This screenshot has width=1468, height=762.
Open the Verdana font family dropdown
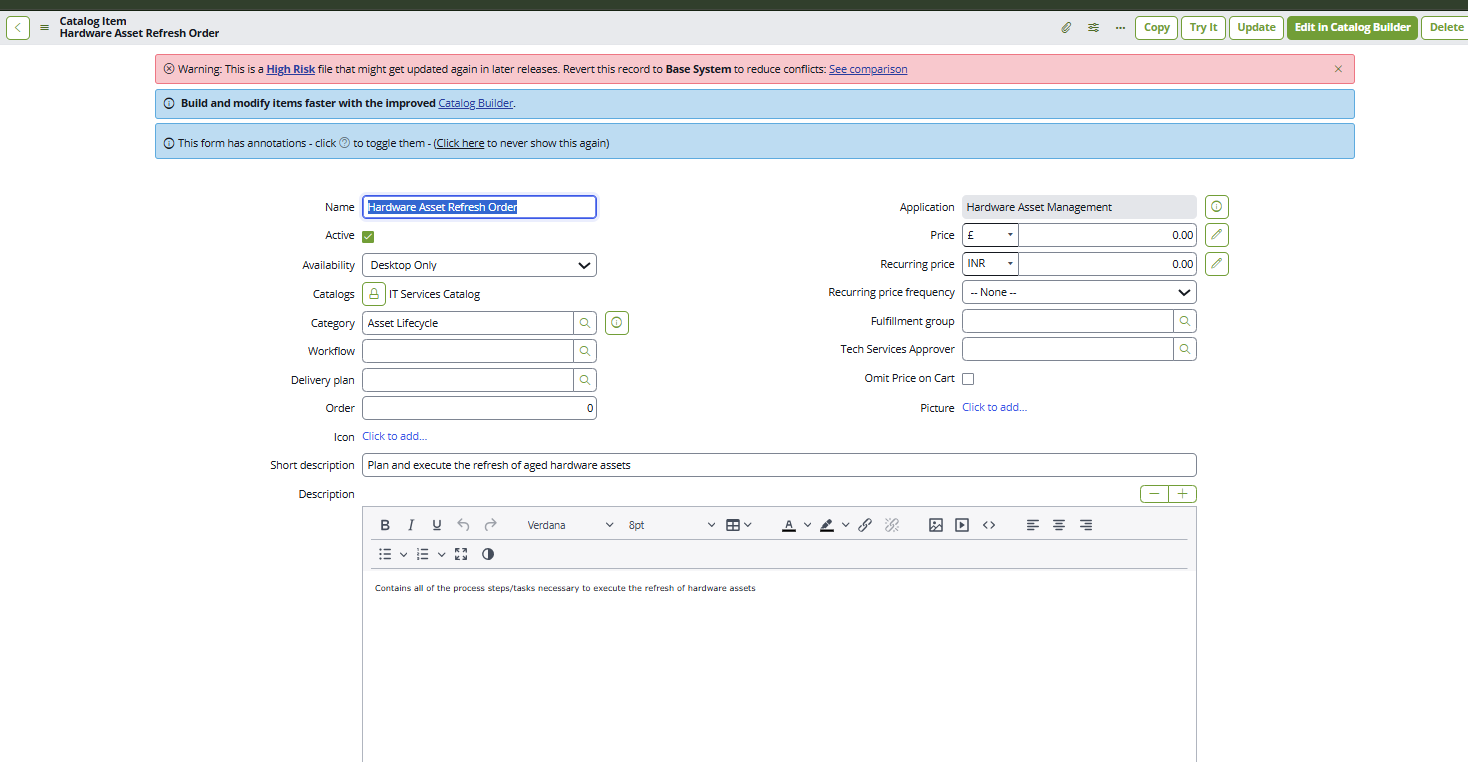(570, 525)
